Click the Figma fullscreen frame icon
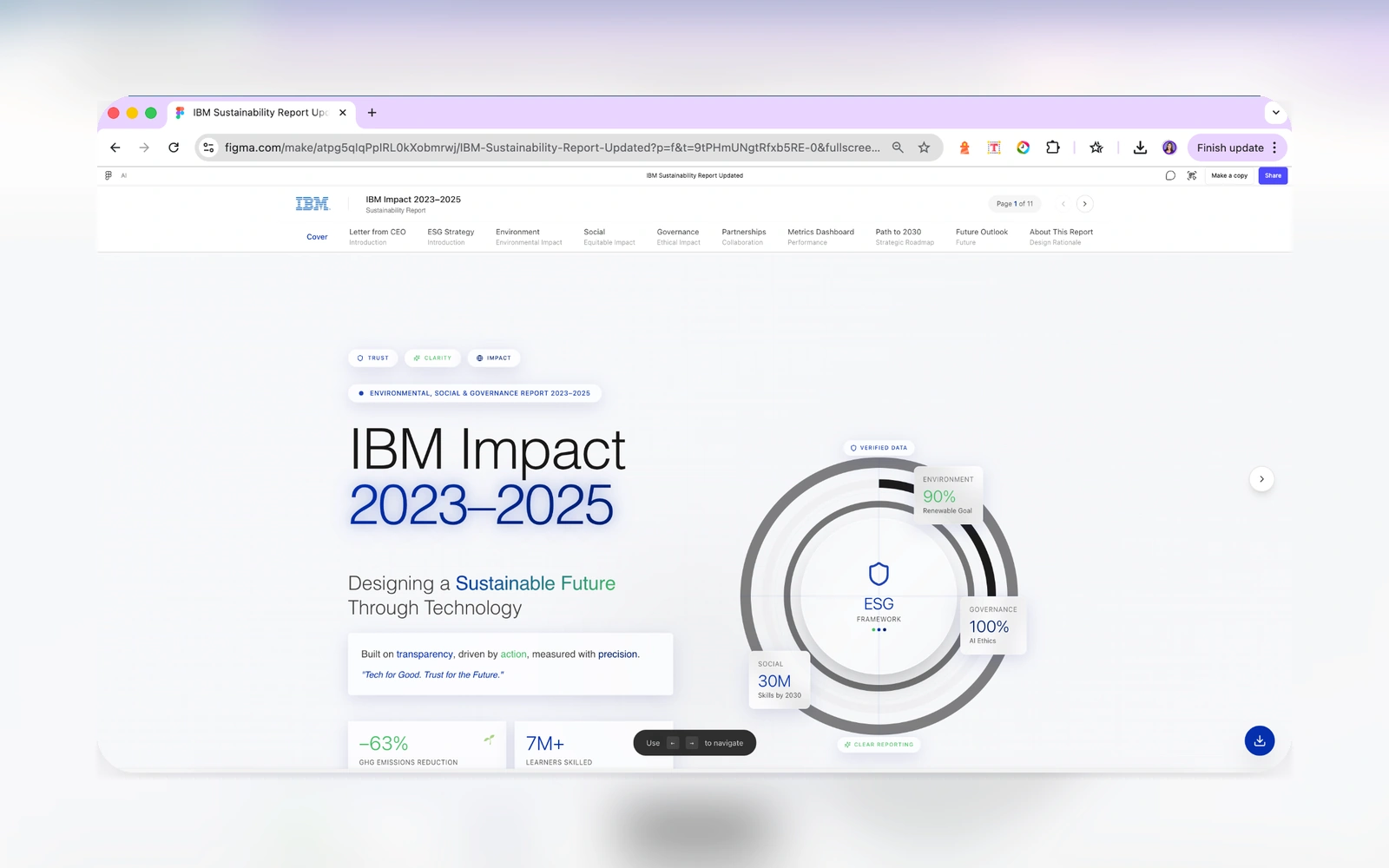 [x=1192, y=175]
